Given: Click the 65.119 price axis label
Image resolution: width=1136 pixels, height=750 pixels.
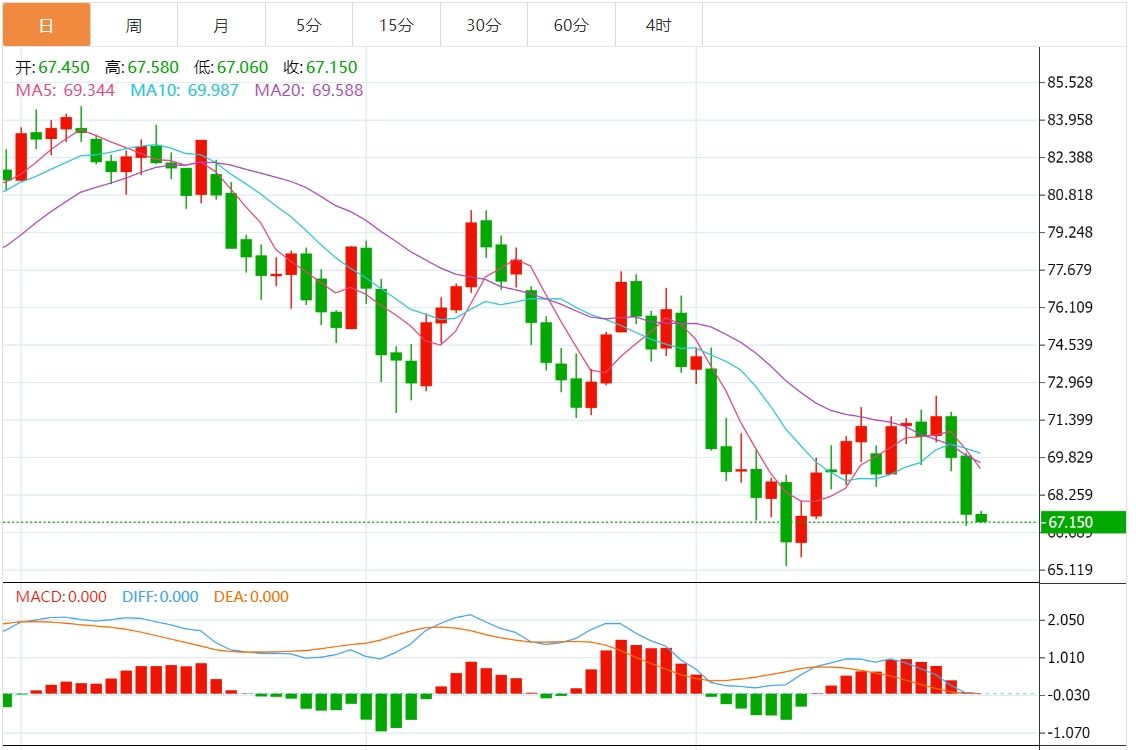Looking at the screenshot, I should (x=1070, y=570).
